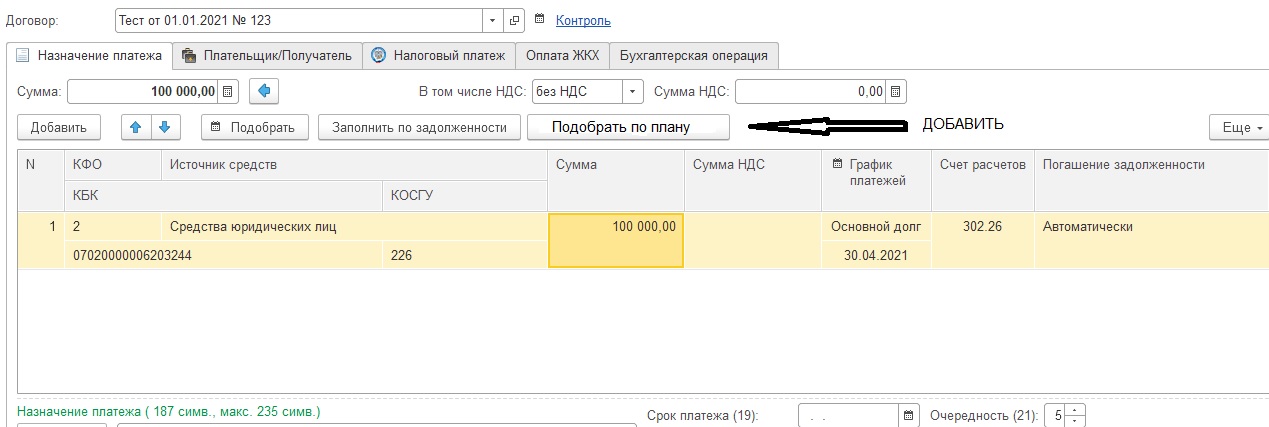Open the Налоговый платеж tab
This screenshot has height=427, width=1269.
(x=441, y=56)
